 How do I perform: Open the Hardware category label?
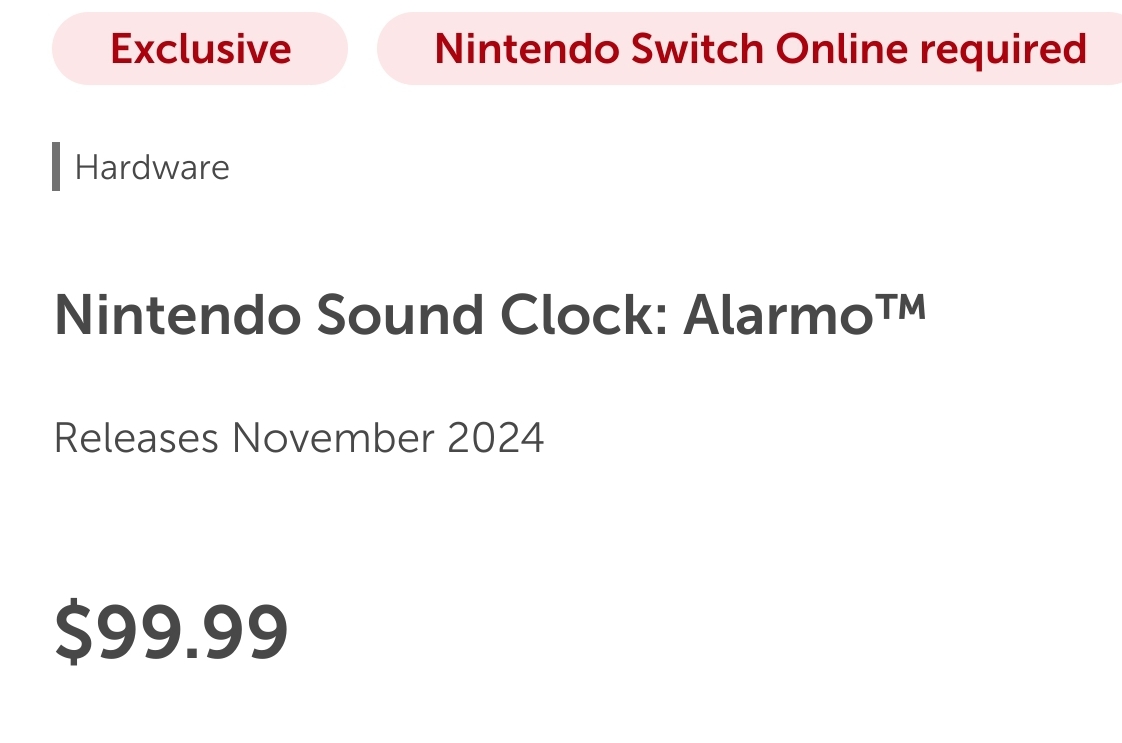tap(152, 167)
